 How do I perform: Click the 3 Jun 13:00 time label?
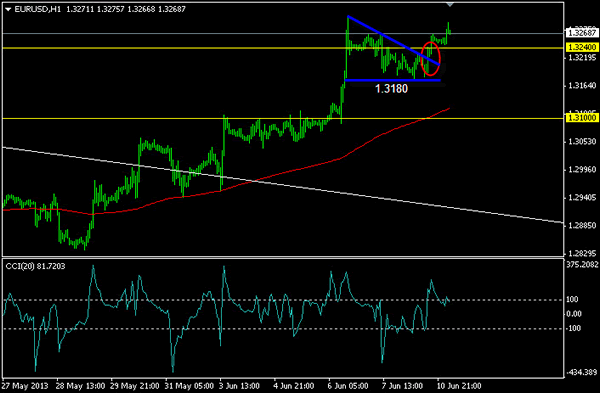(239, 386)
